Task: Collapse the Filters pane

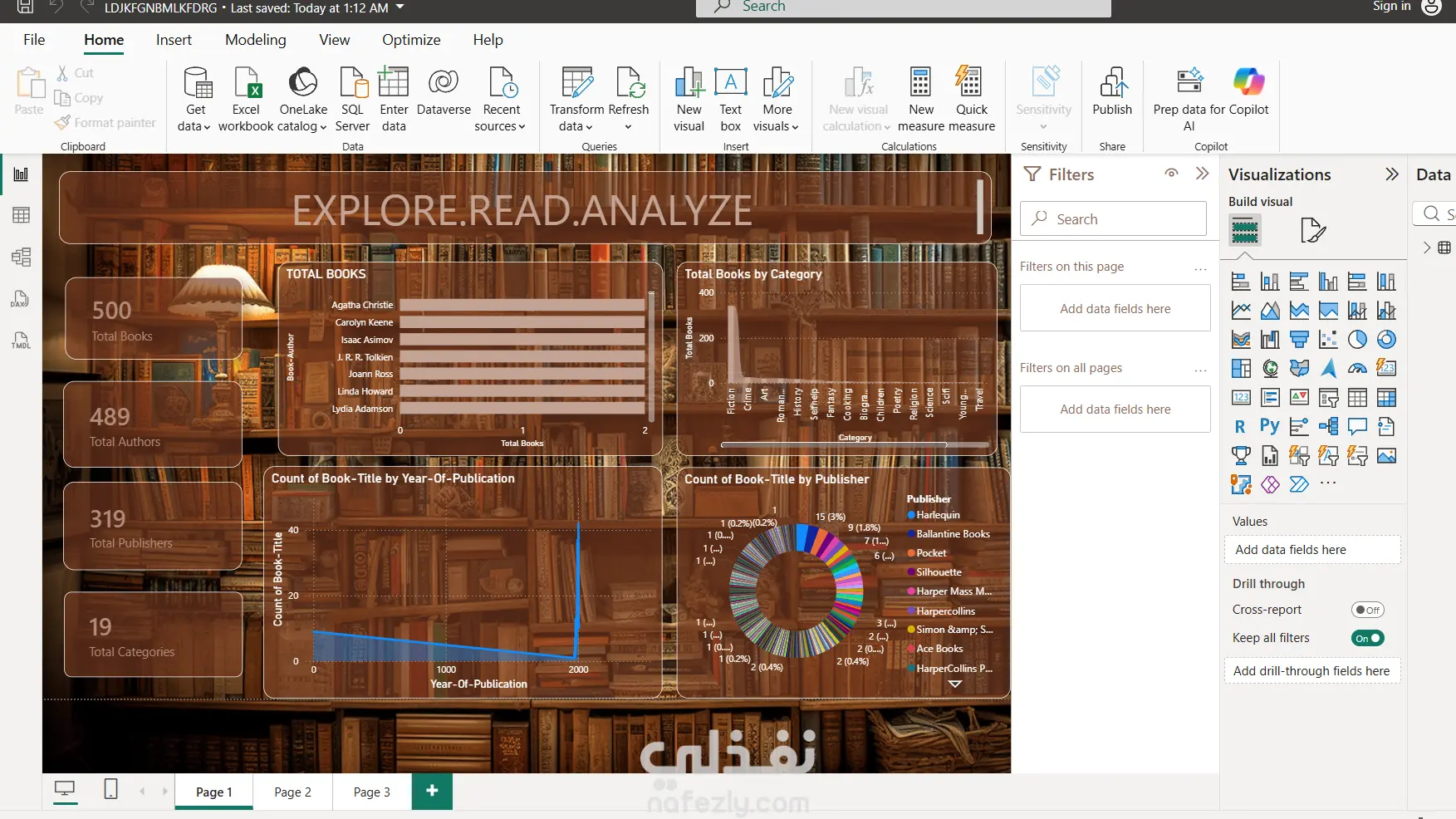Action: (x=1202, y=174)
